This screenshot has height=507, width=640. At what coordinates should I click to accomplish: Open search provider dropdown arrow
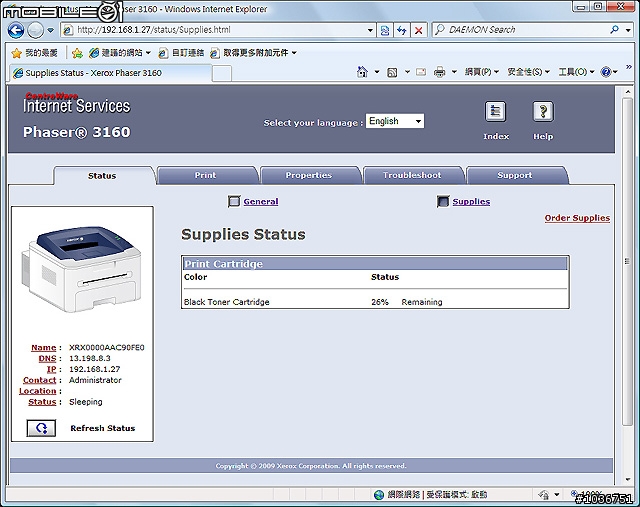click(628, 30)
